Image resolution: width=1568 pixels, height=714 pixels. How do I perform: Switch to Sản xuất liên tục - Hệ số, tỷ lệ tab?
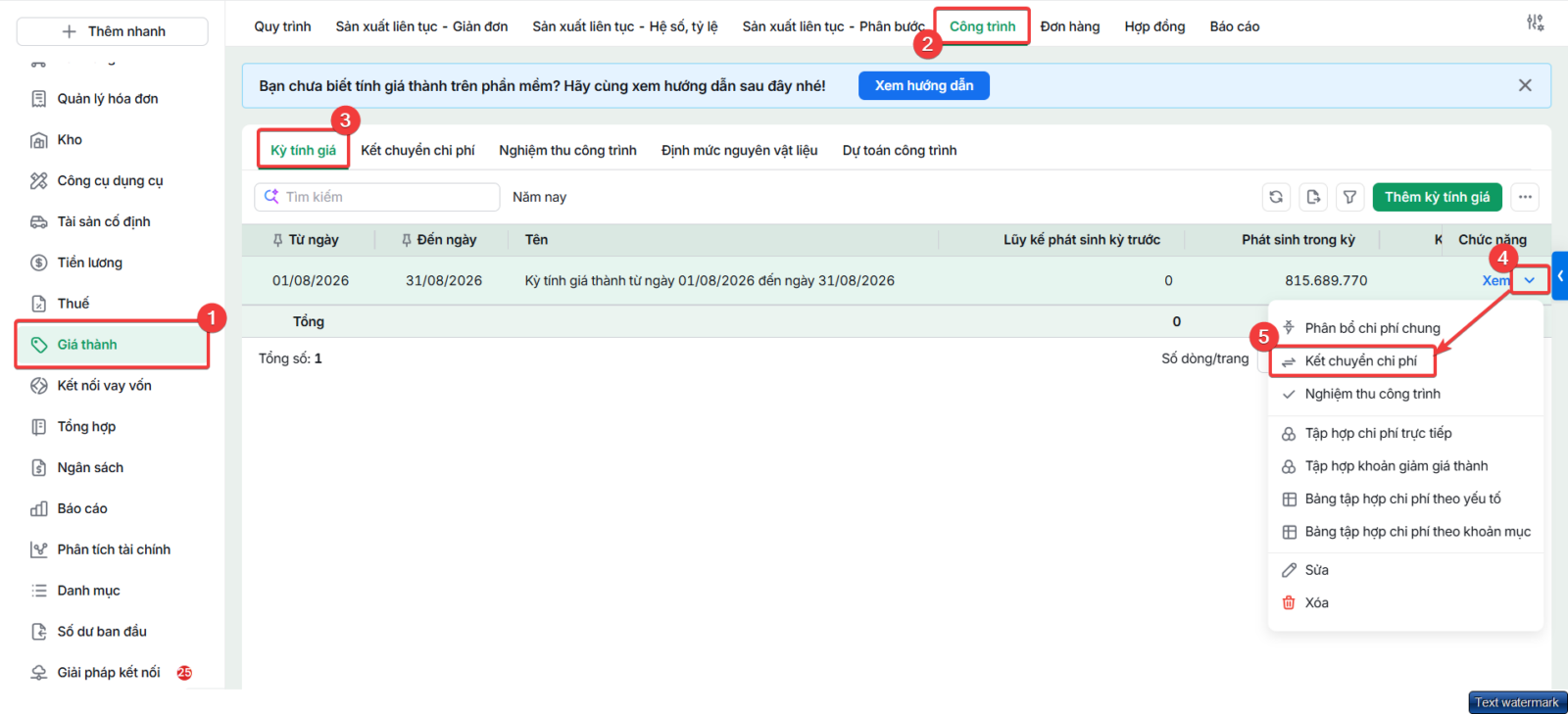coord(625,26)
